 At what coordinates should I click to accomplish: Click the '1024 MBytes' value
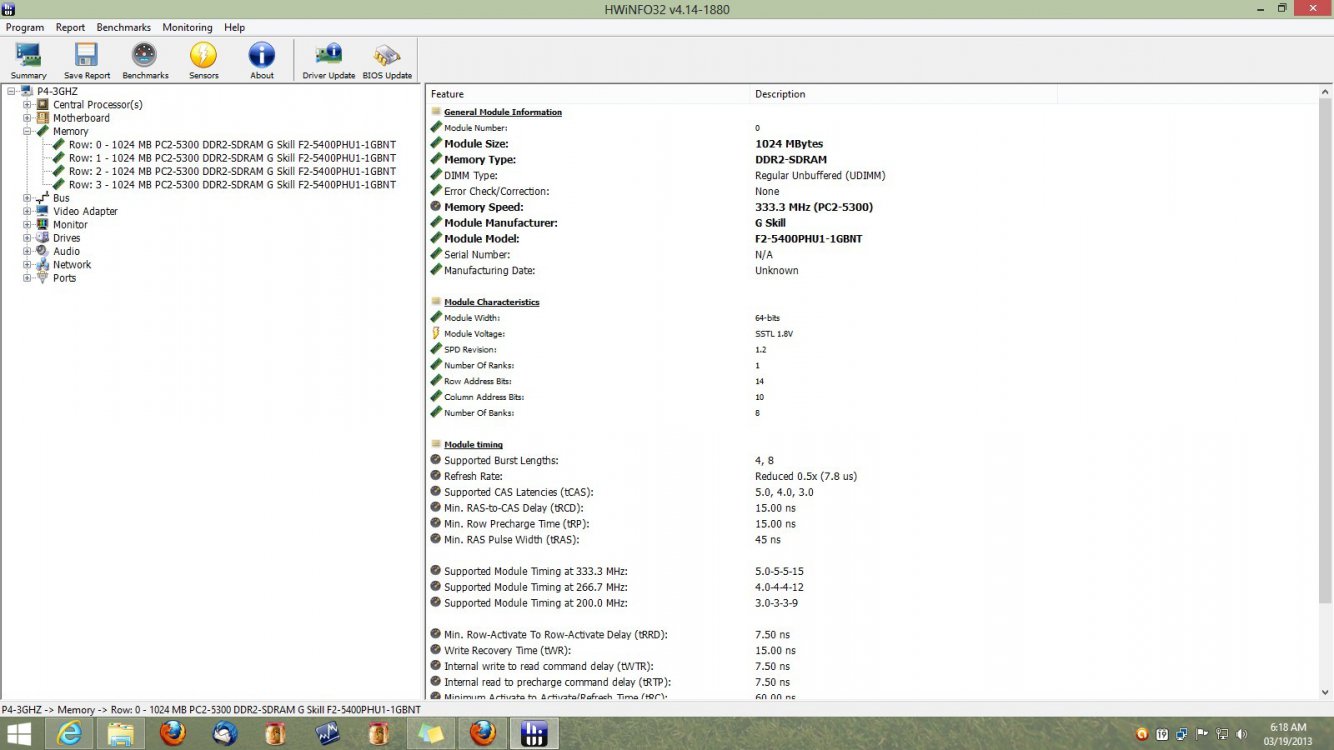pyautogui.click(x=789, y=144)
